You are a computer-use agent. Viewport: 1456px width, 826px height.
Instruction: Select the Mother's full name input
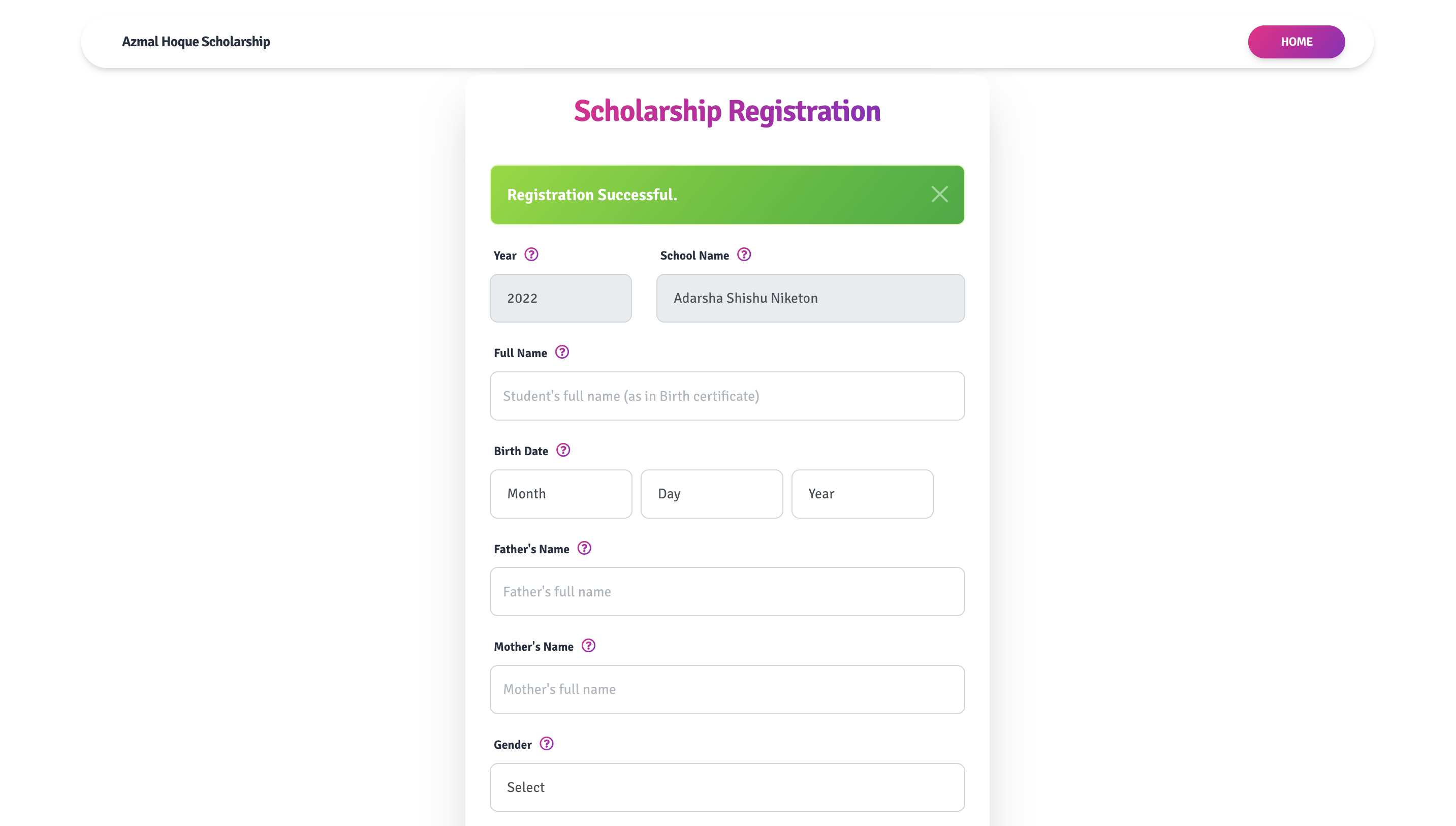click(x=726, y=689)
